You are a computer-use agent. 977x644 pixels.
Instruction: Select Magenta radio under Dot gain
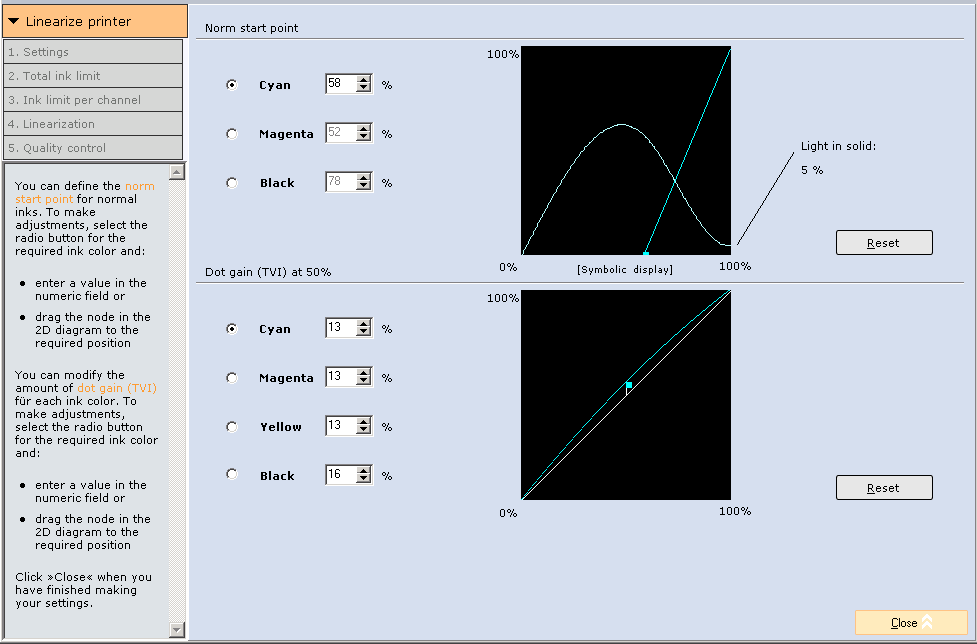point(232,377)
